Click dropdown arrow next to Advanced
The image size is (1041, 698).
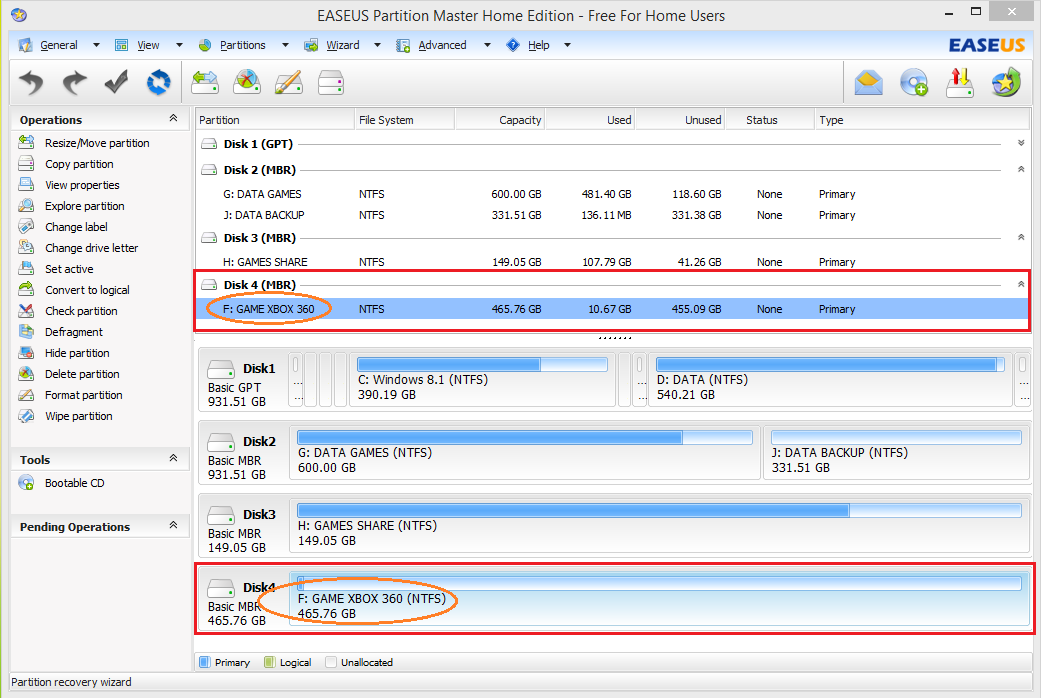click(x=487, y=45)
